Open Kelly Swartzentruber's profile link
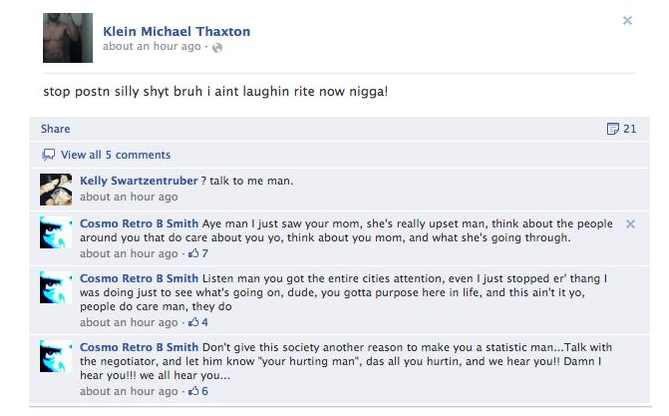The image size is (669, 416). [139, 181]
